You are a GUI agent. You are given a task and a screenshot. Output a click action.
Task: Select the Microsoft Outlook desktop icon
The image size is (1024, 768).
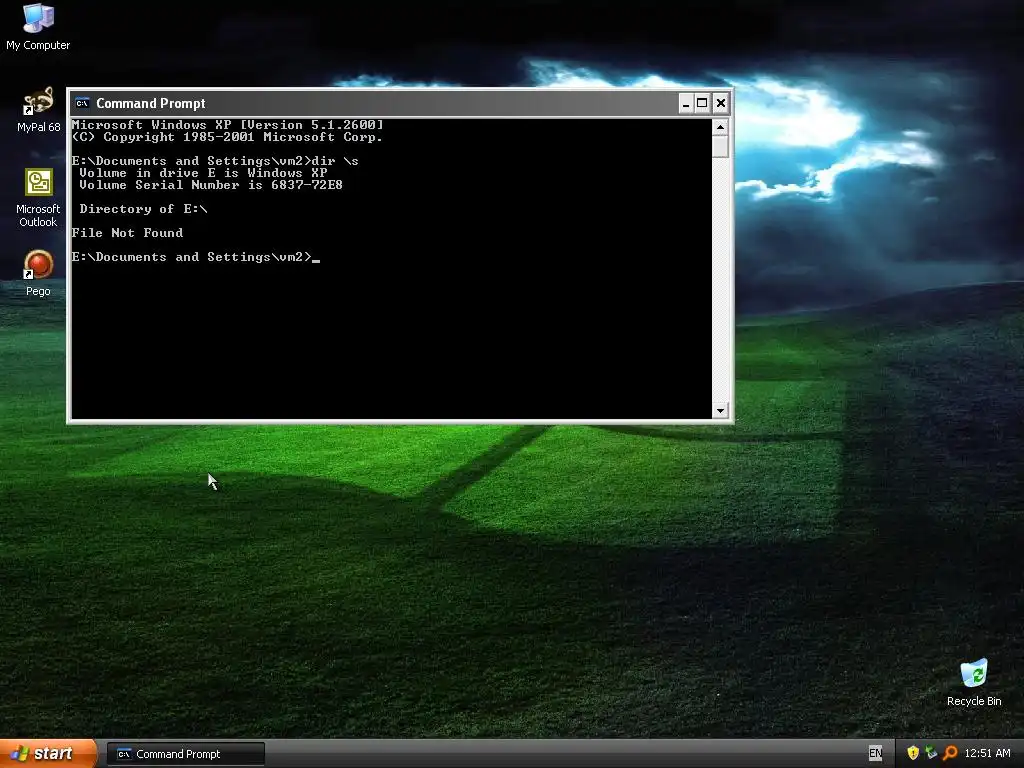(38, 198)
